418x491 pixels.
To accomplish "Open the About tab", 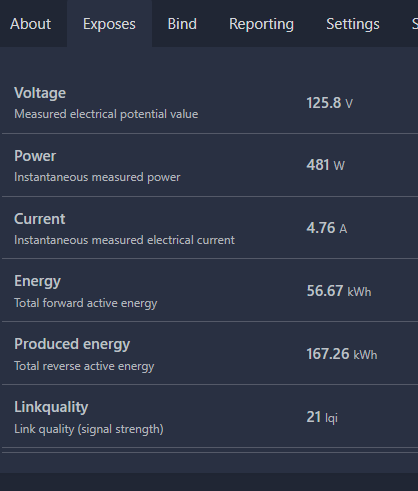I will (31, 24).
